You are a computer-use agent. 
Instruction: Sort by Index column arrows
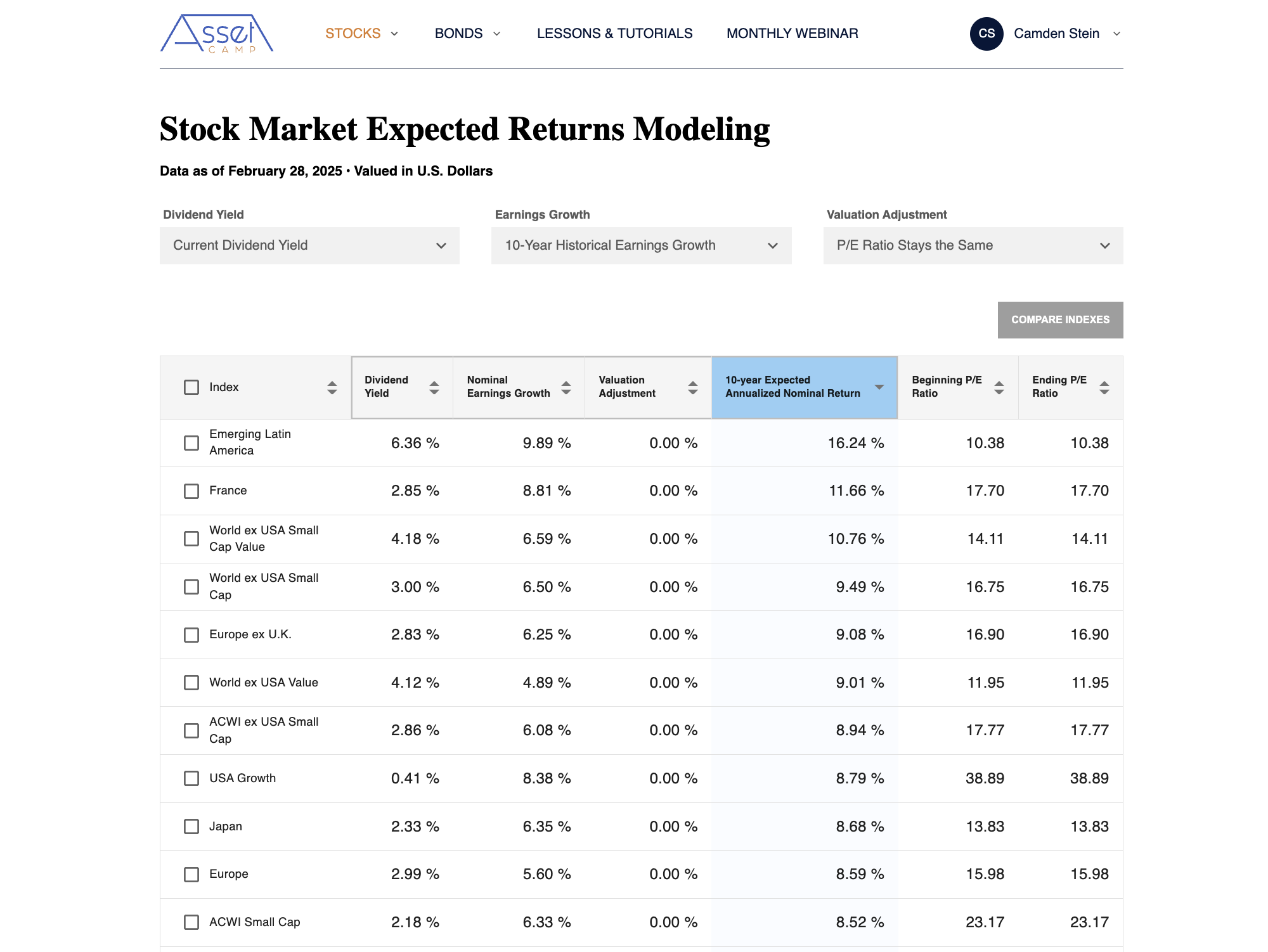pos(332,387)
